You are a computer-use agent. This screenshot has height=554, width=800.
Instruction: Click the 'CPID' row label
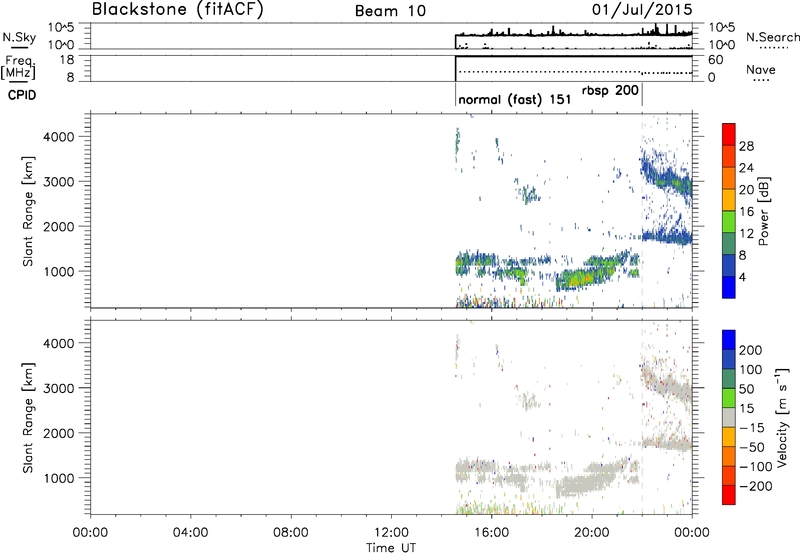(x=22, y=95)
